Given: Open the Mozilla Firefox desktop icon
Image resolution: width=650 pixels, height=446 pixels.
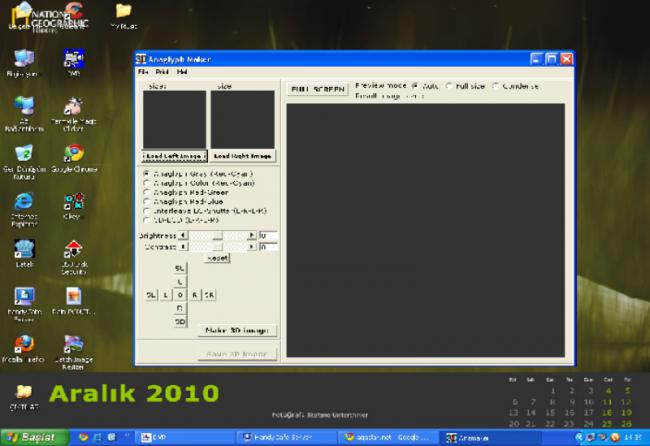Looking at the screenshot, I should pyautogui.click(x=24, y=344).
